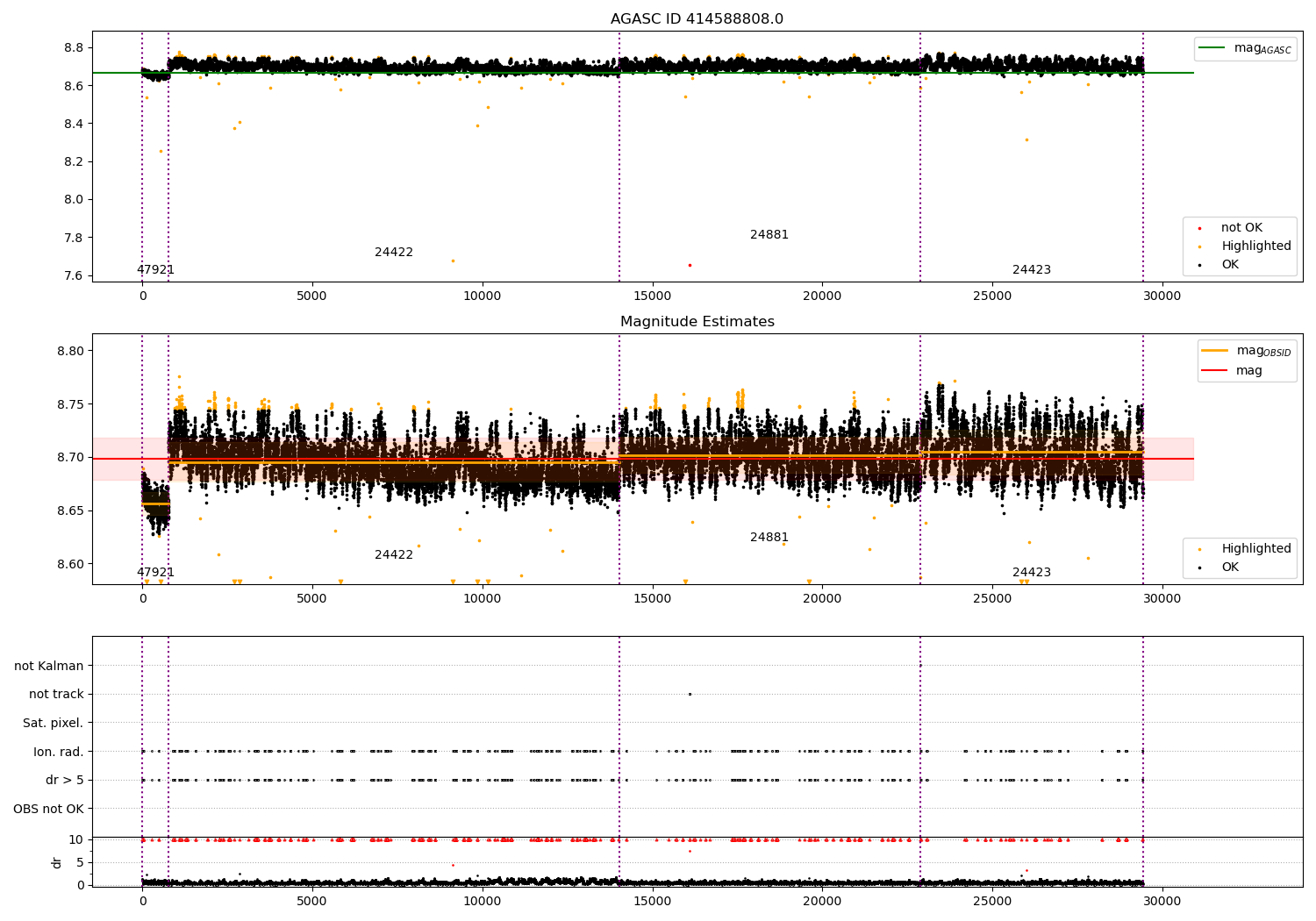Click the 'Sat. pixel.' axis label
Image resolution: width=1316 pixels, height=921 pixels.
pos(54,723)
